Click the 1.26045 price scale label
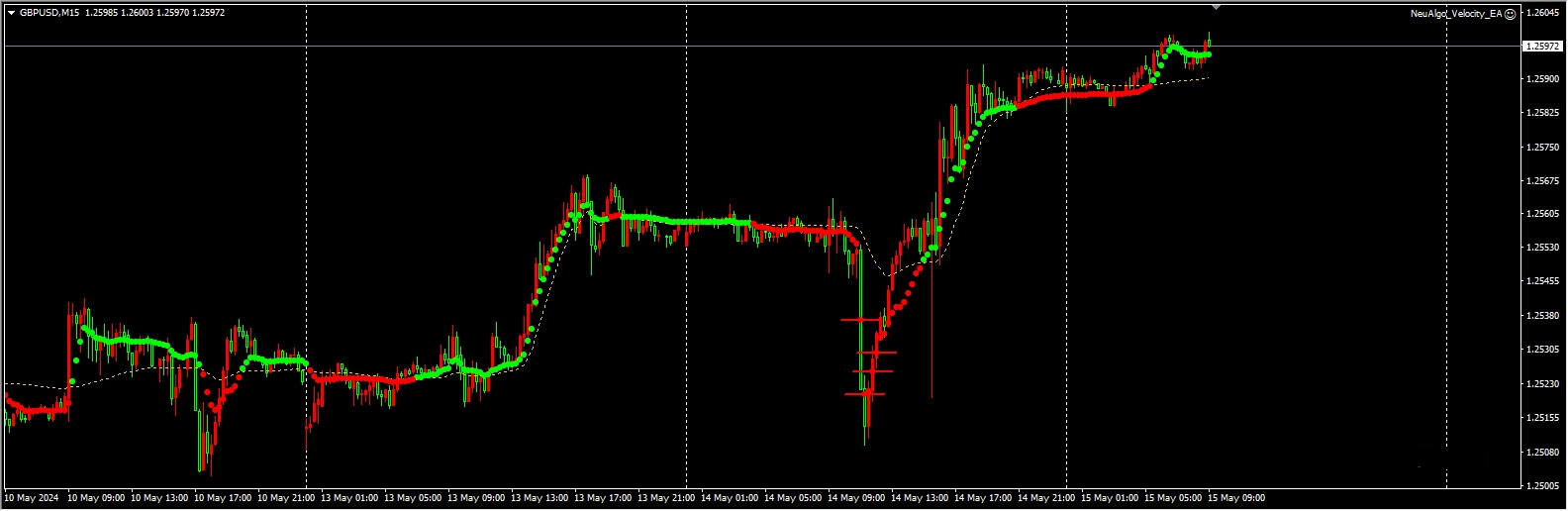The height and width of the screenshot is (511, 1568). (1542, 13)
